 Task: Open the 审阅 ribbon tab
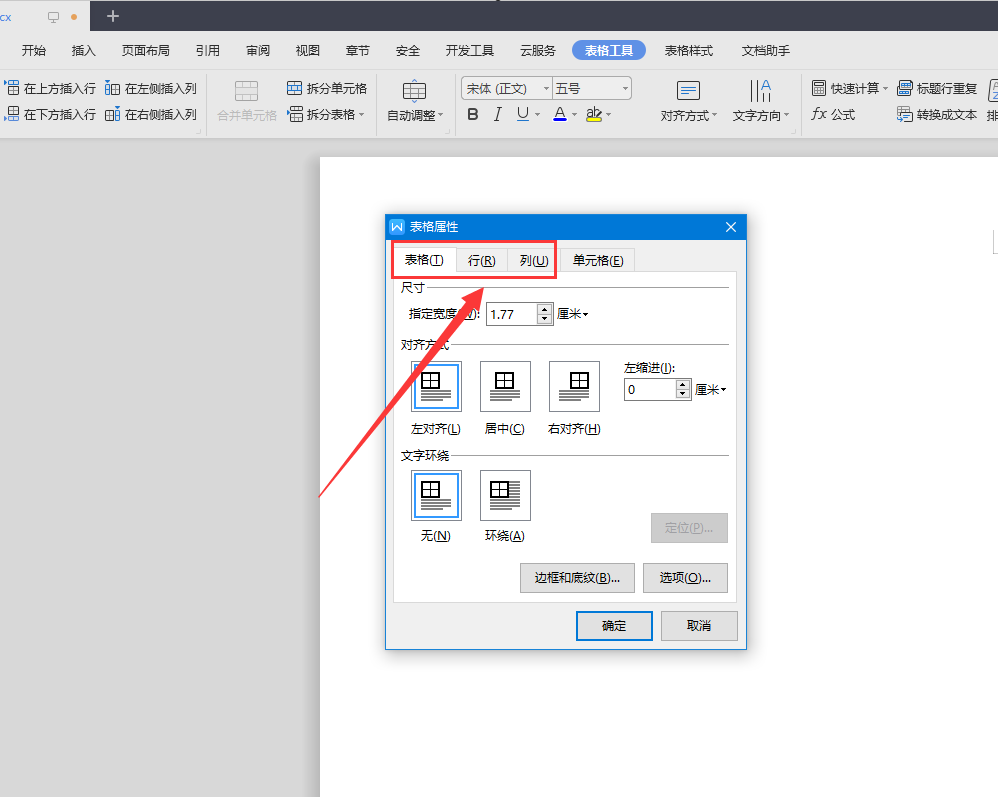click(x=258, y=50)
